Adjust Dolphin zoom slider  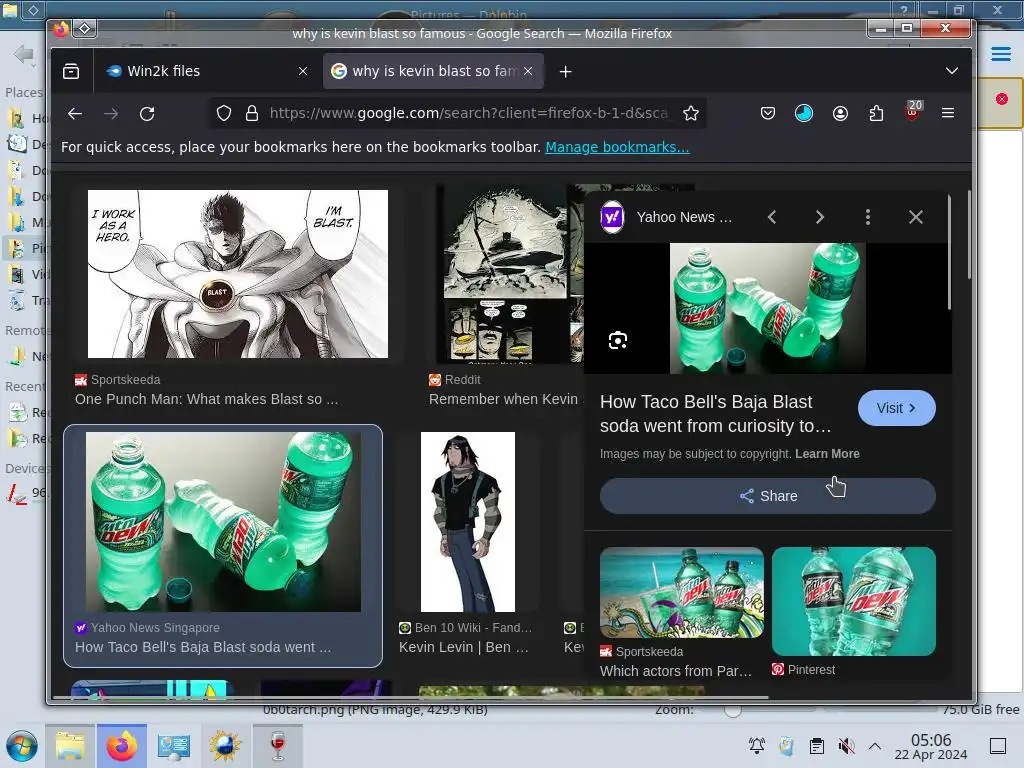pos(733,711)
